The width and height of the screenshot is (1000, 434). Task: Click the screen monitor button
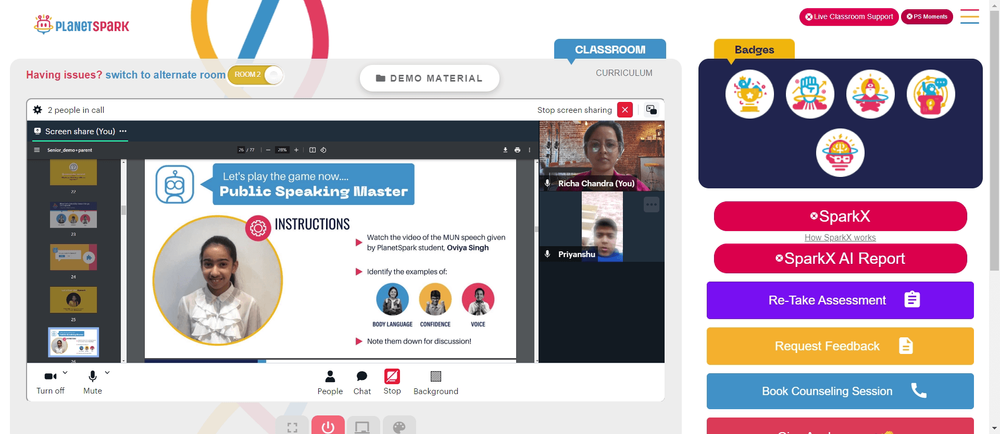(364, 426)
